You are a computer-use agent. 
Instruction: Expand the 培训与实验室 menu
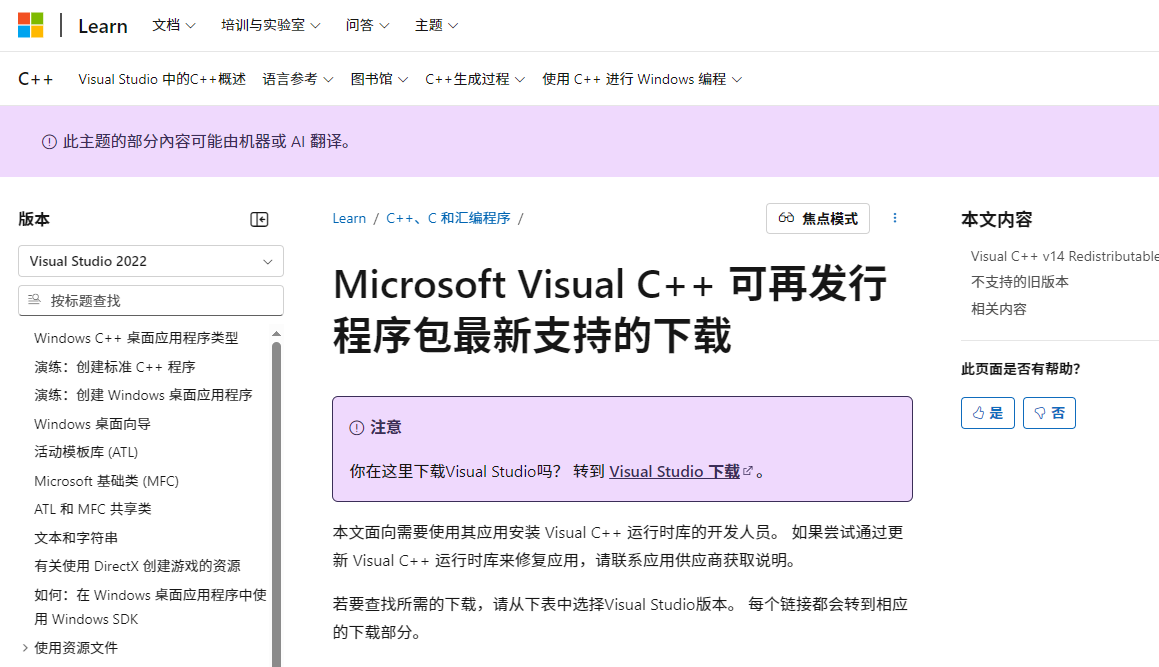click(270, 25)
